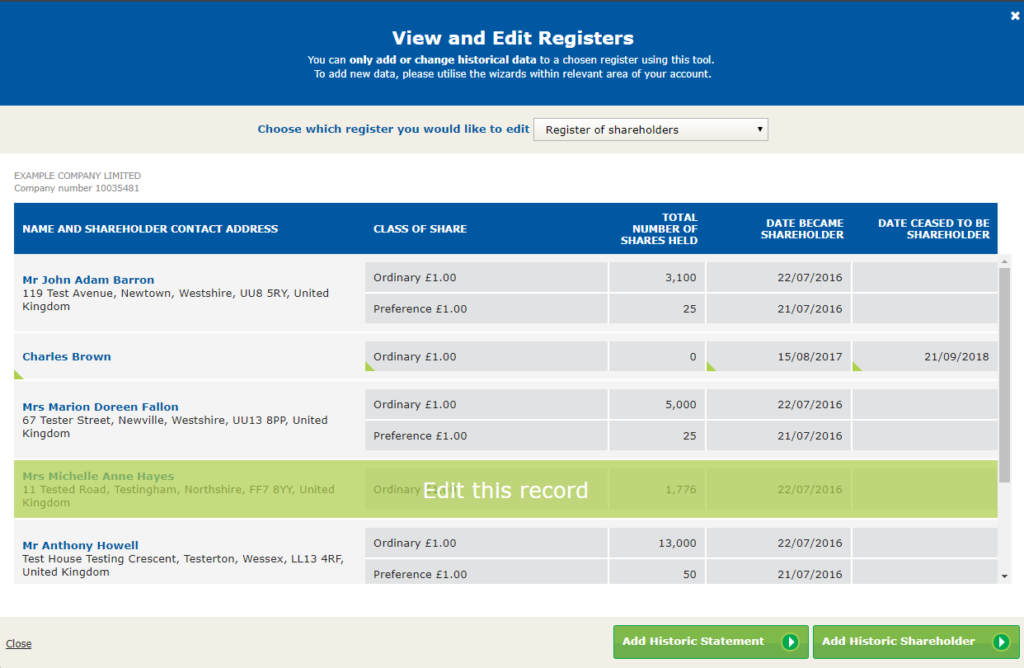The width and height of the screenshot is (1024, 668).
Task: Click the Add Historic Shareholder arrow icon
Action: [1000, 642]
